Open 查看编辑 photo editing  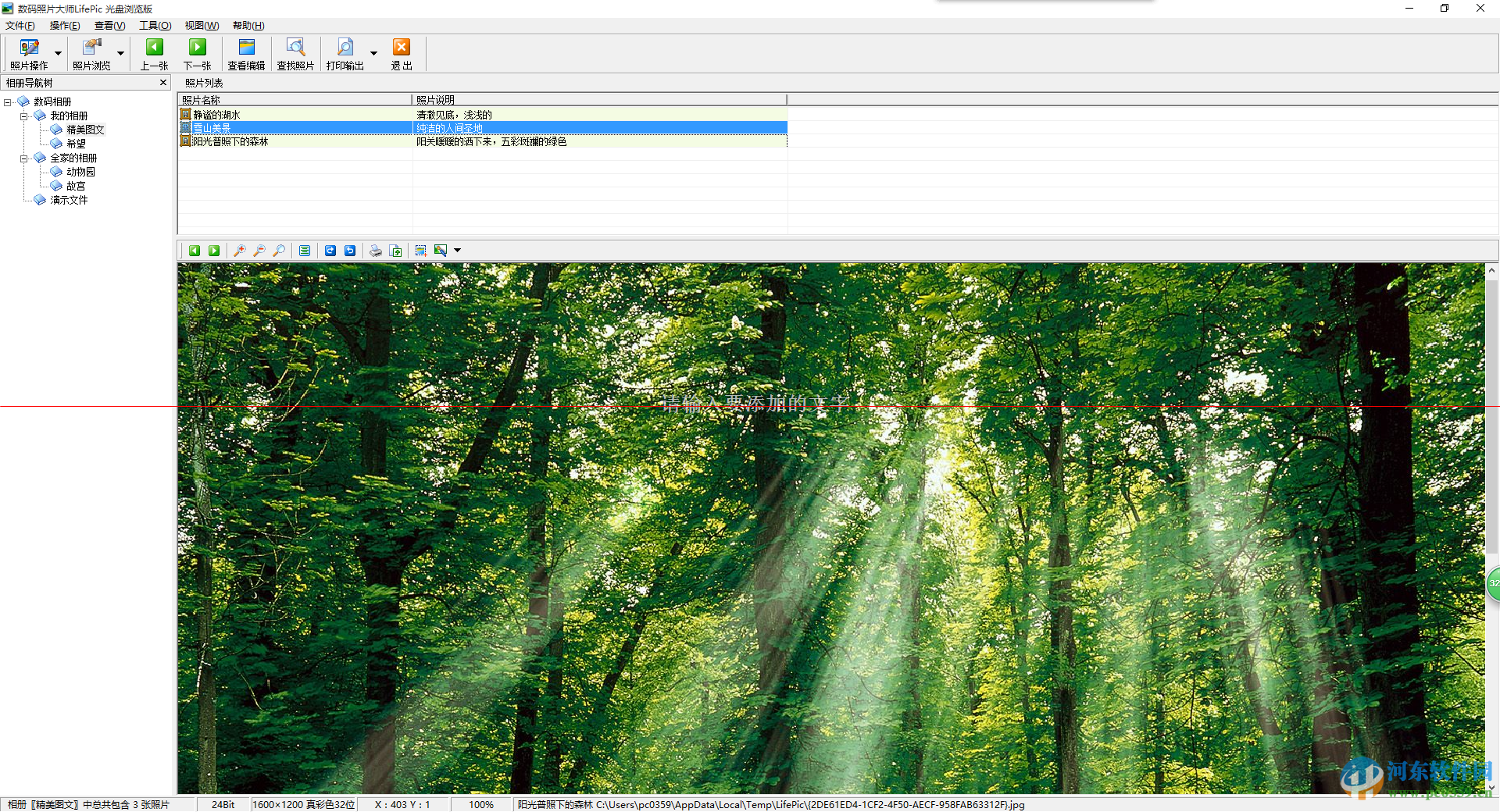(x=245, y=53)
